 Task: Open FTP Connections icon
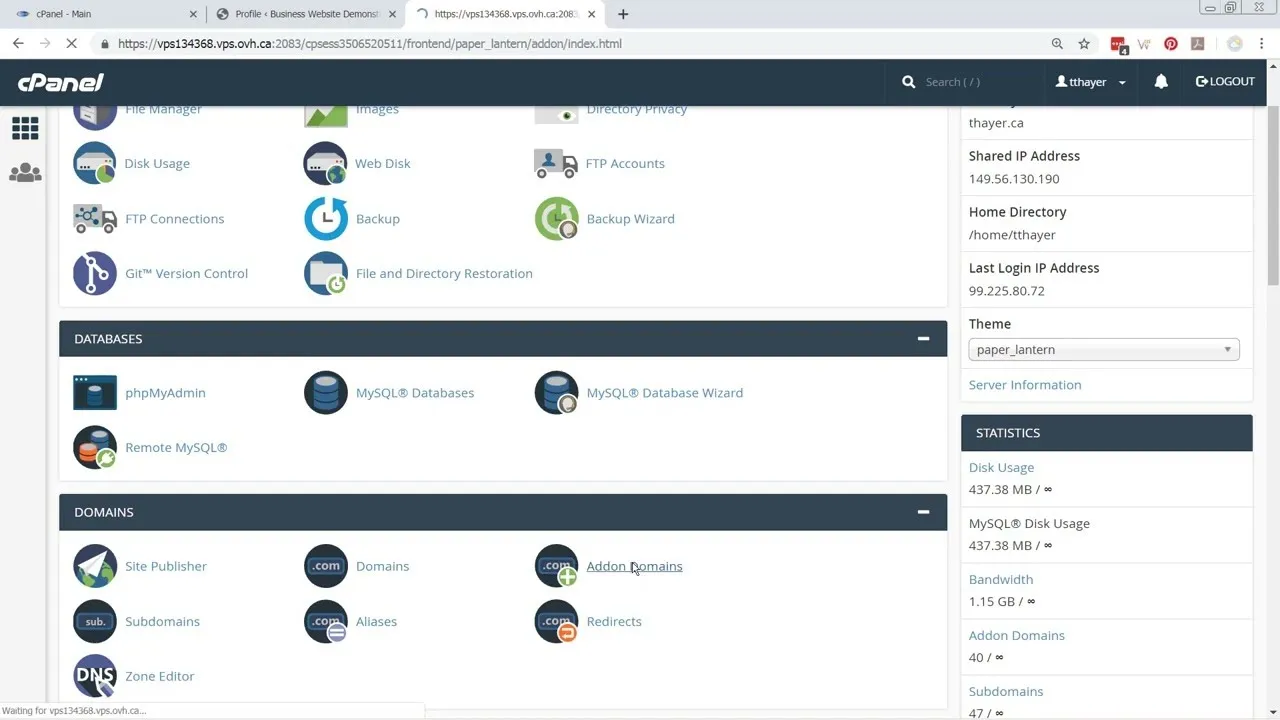[95, 218]
